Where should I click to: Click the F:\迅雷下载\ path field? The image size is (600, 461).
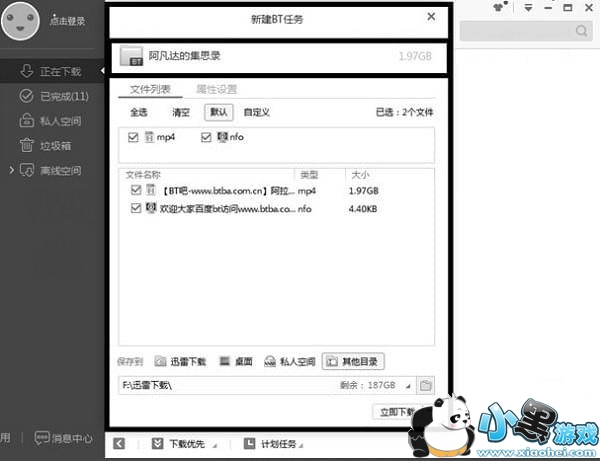(x=266, y=385)
